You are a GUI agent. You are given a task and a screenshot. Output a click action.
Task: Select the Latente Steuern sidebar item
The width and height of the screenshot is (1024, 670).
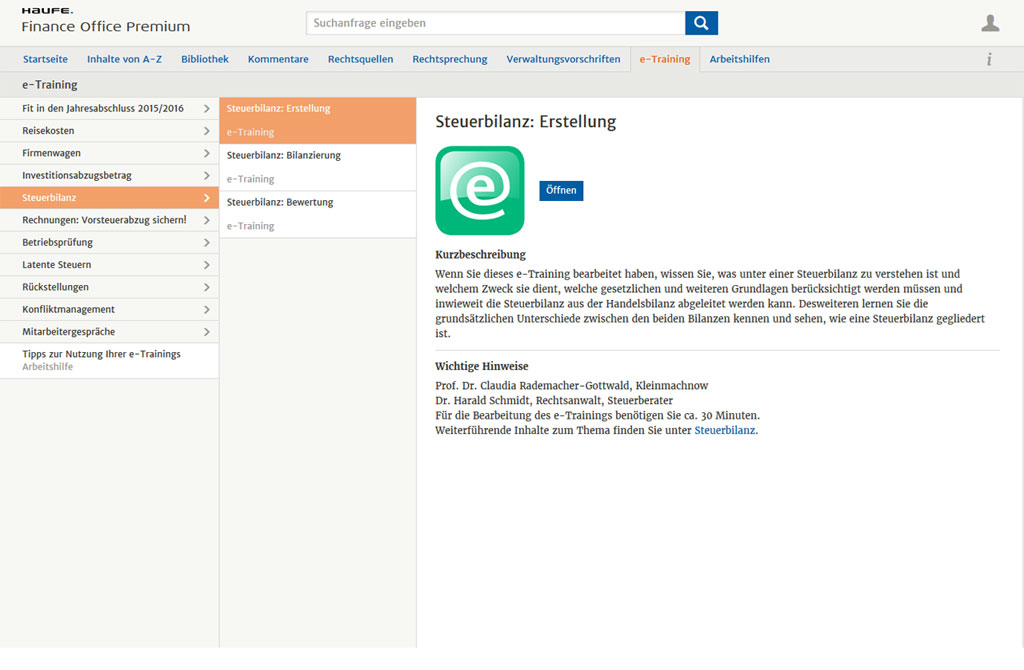[x=109, y=264]
